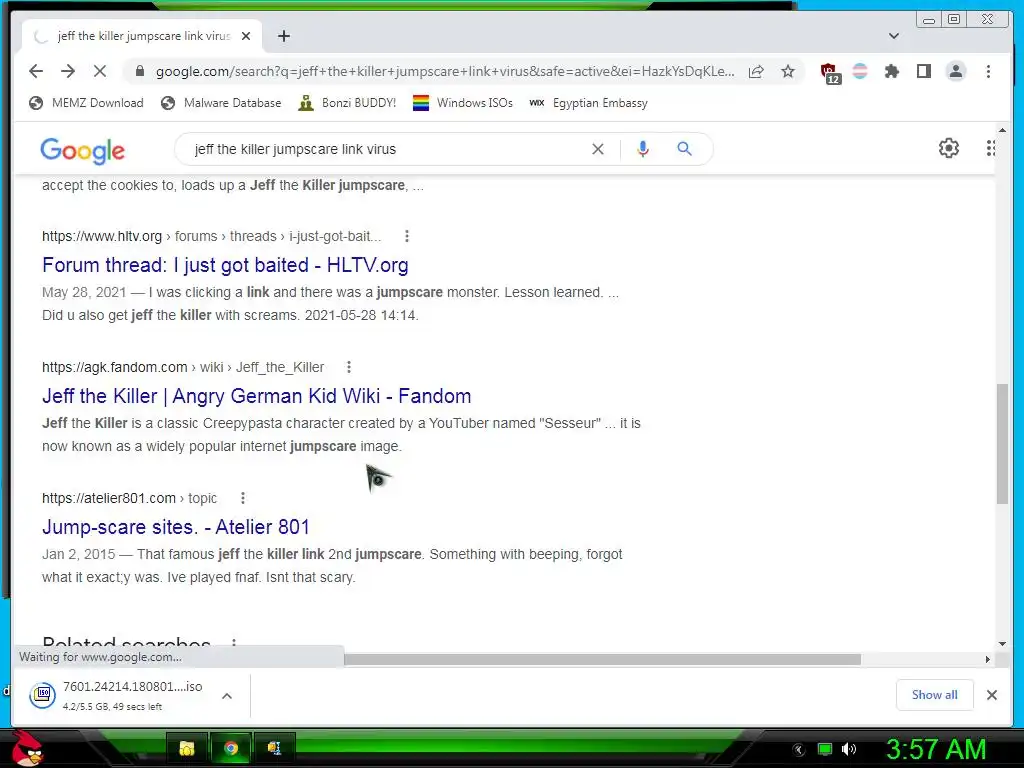Click the vertical scrollbar thumb
The image size is (1024, 768).
click(x=1002, y=444)
